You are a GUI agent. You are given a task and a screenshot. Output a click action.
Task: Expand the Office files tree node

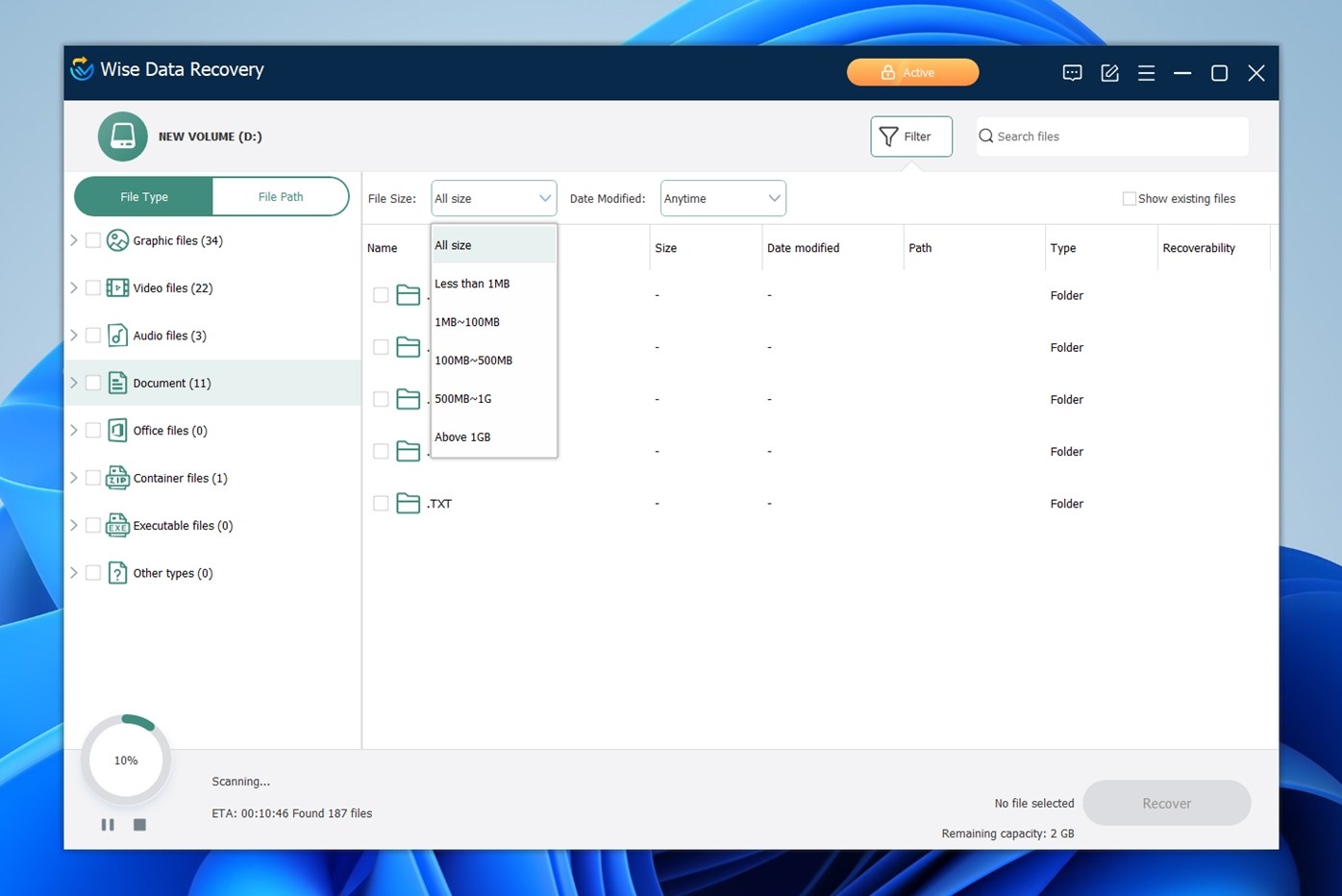coord(74,431)
